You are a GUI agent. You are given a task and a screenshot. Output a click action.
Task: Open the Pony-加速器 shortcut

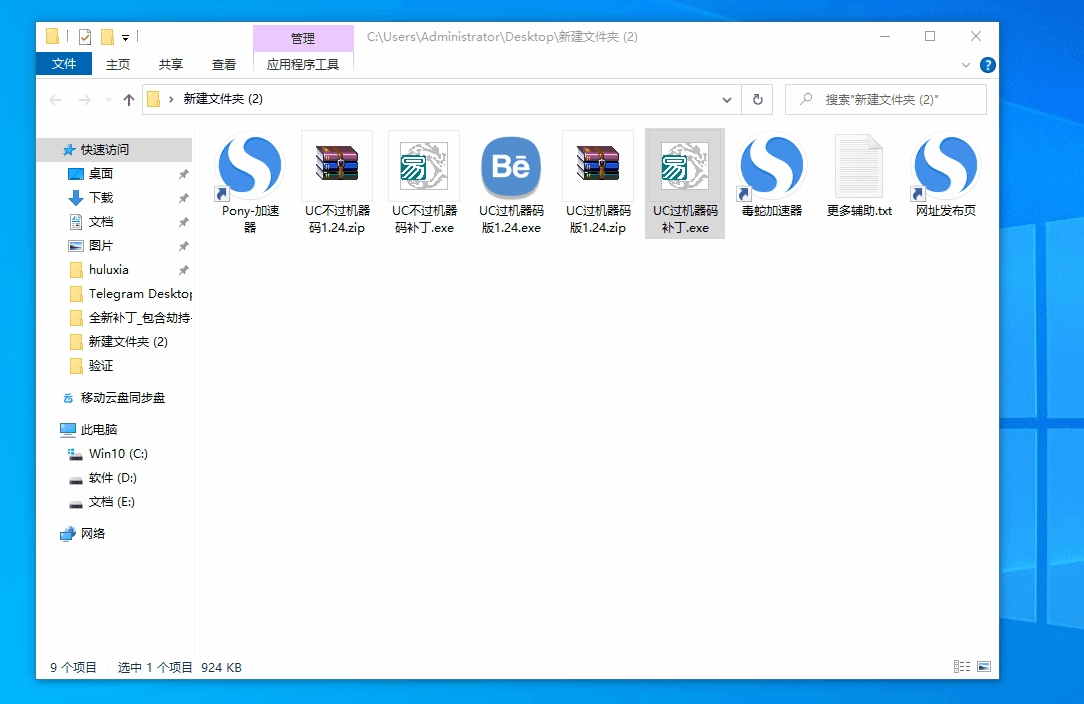(x=250, y=166)
